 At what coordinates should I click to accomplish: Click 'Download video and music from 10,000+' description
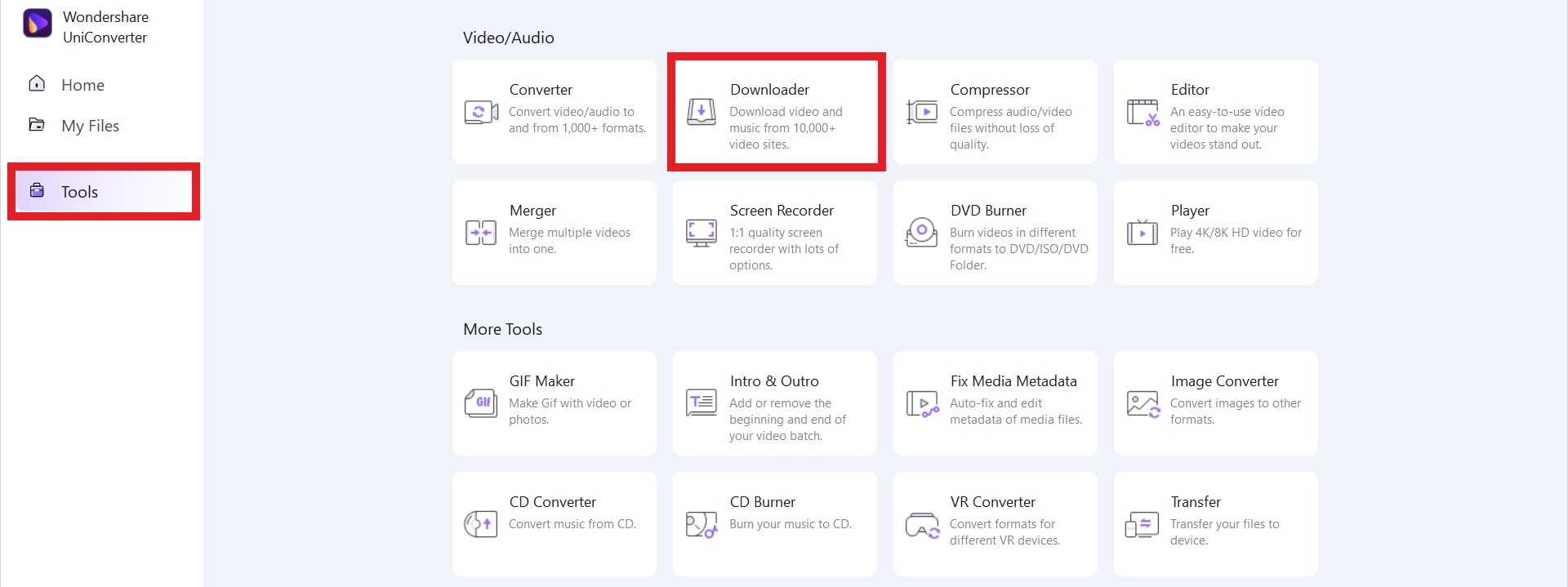(x=786, y=128)
